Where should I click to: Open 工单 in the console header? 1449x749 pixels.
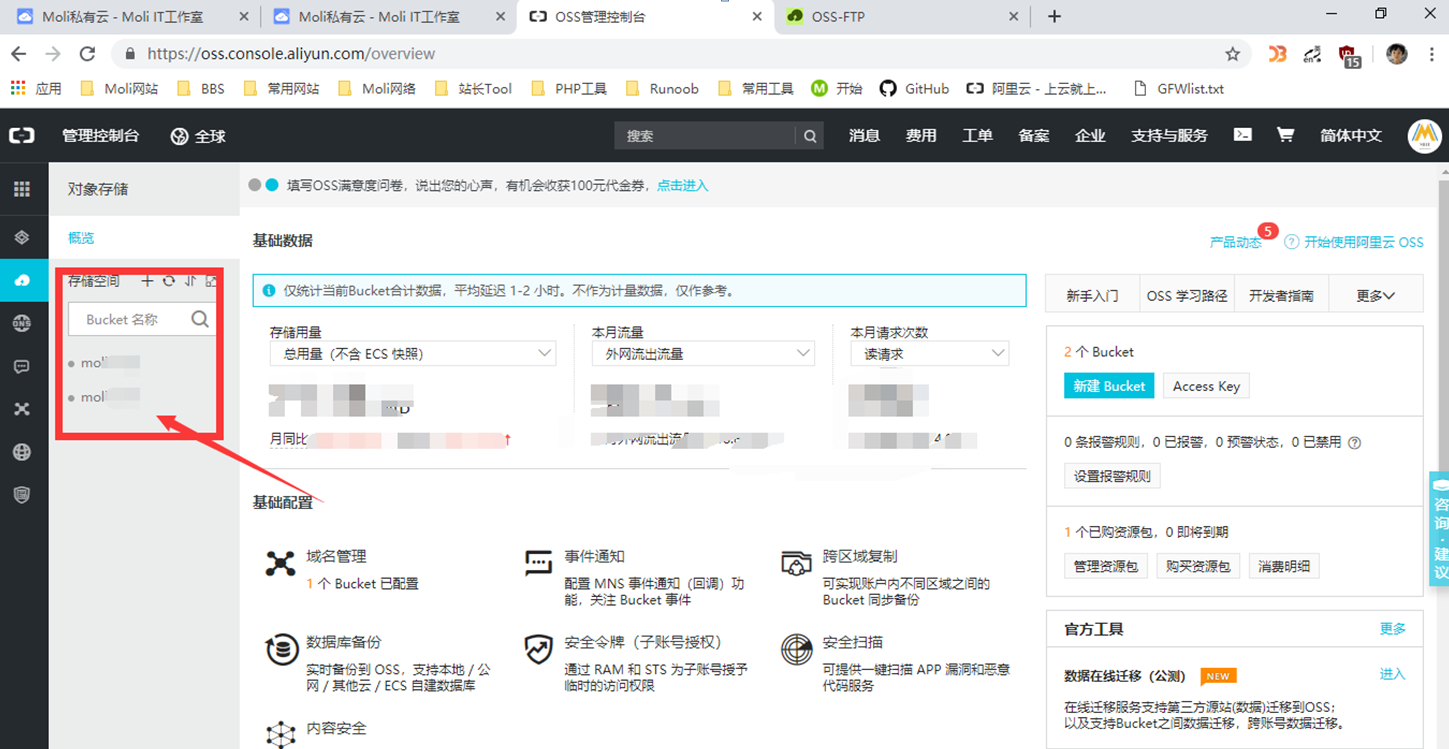click(977, 135)
